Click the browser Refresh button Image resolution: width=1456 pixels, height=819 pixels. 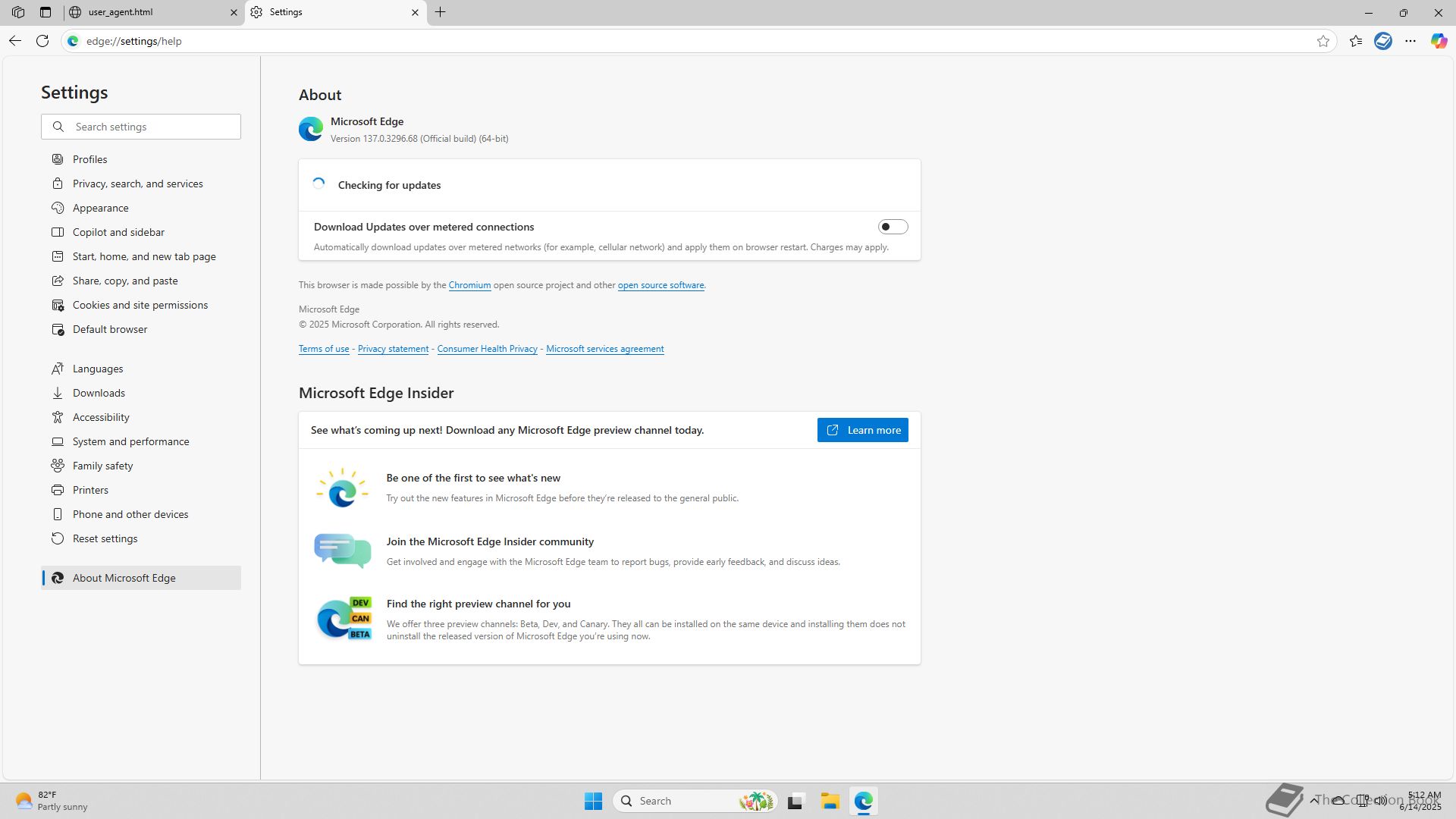pos(42,41)
